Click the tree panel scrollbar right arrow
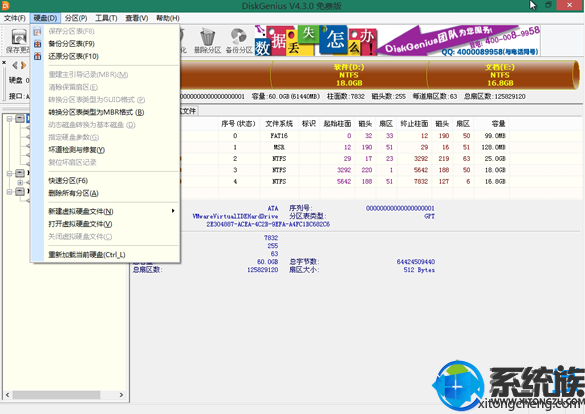This screenshot has width=585, height=414. tap(121, 395)
